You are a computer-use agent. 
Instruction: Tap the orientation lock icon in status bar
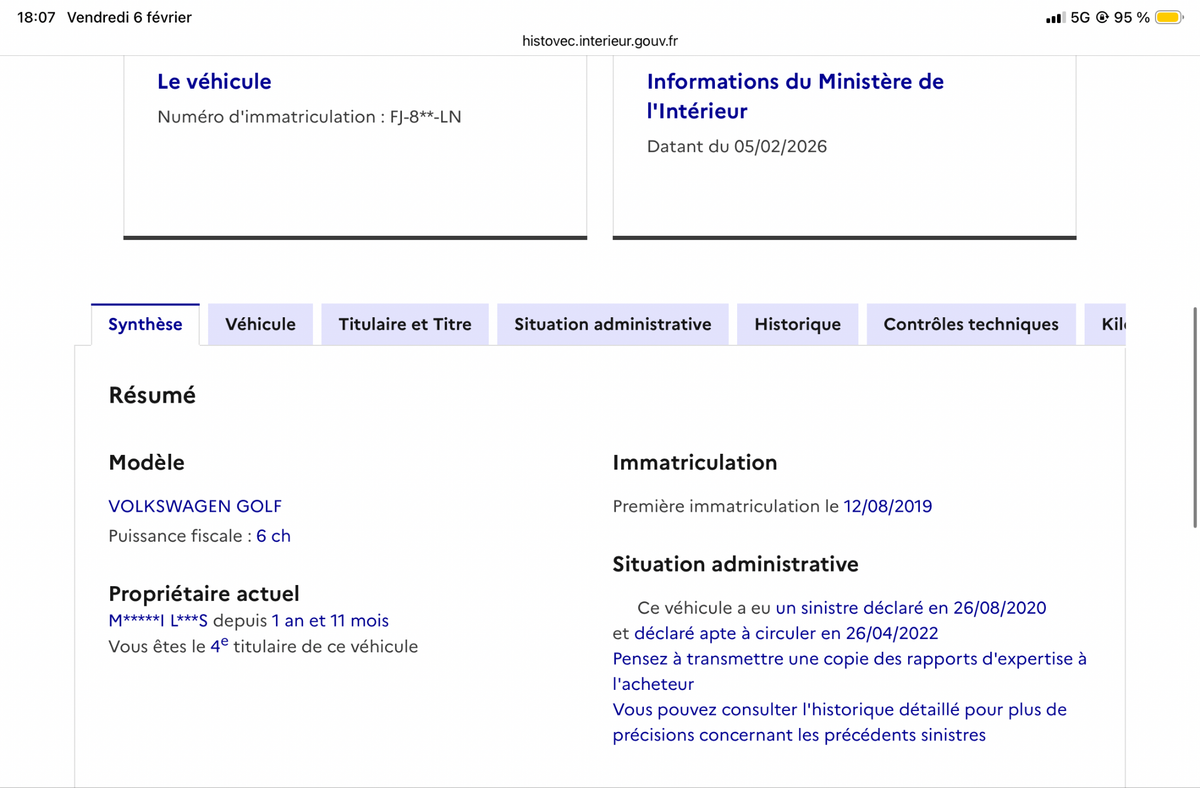click(x=1102, y=17)
